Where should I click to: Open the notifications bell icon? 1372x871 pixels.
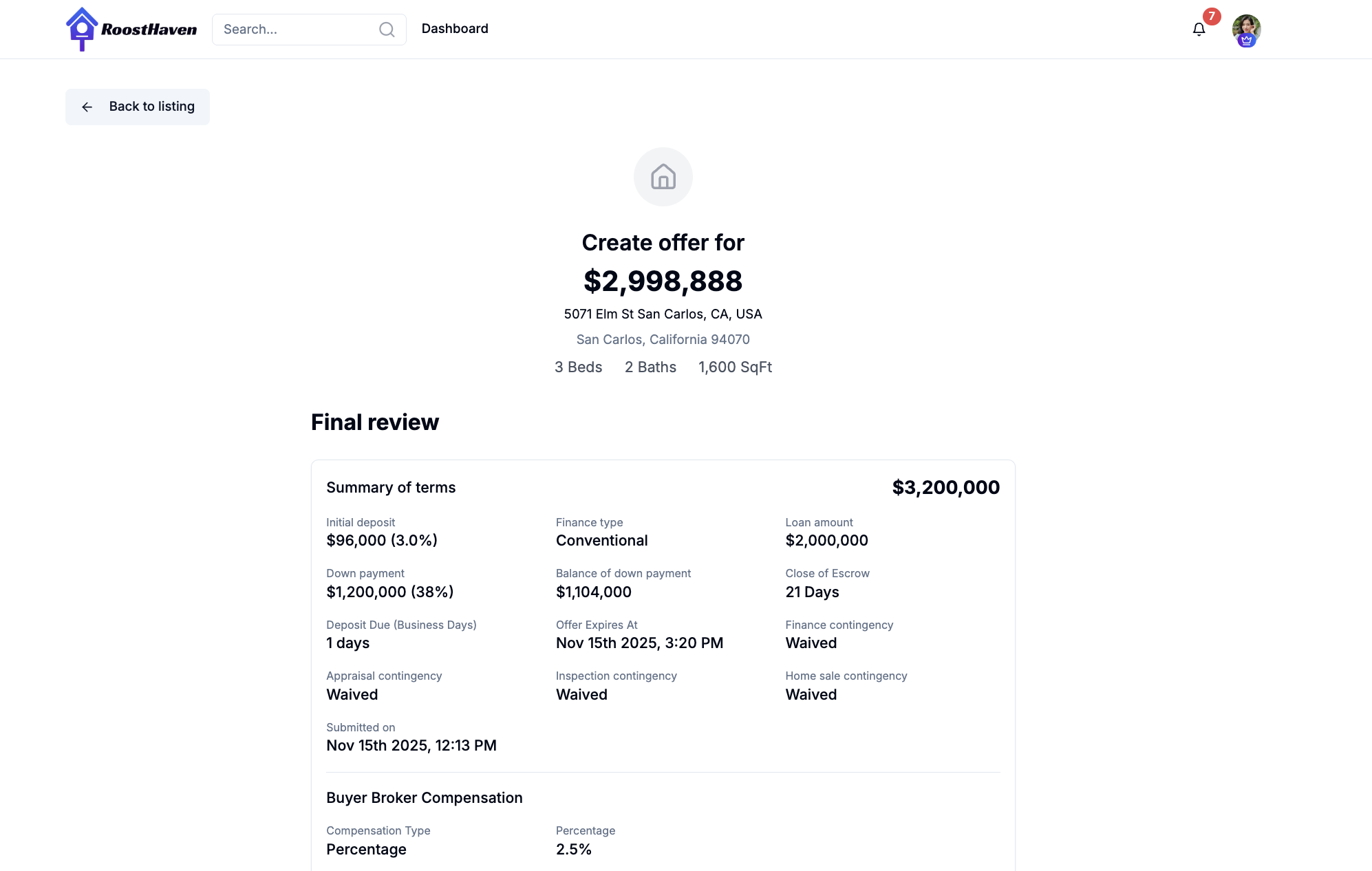[1199, 30]
